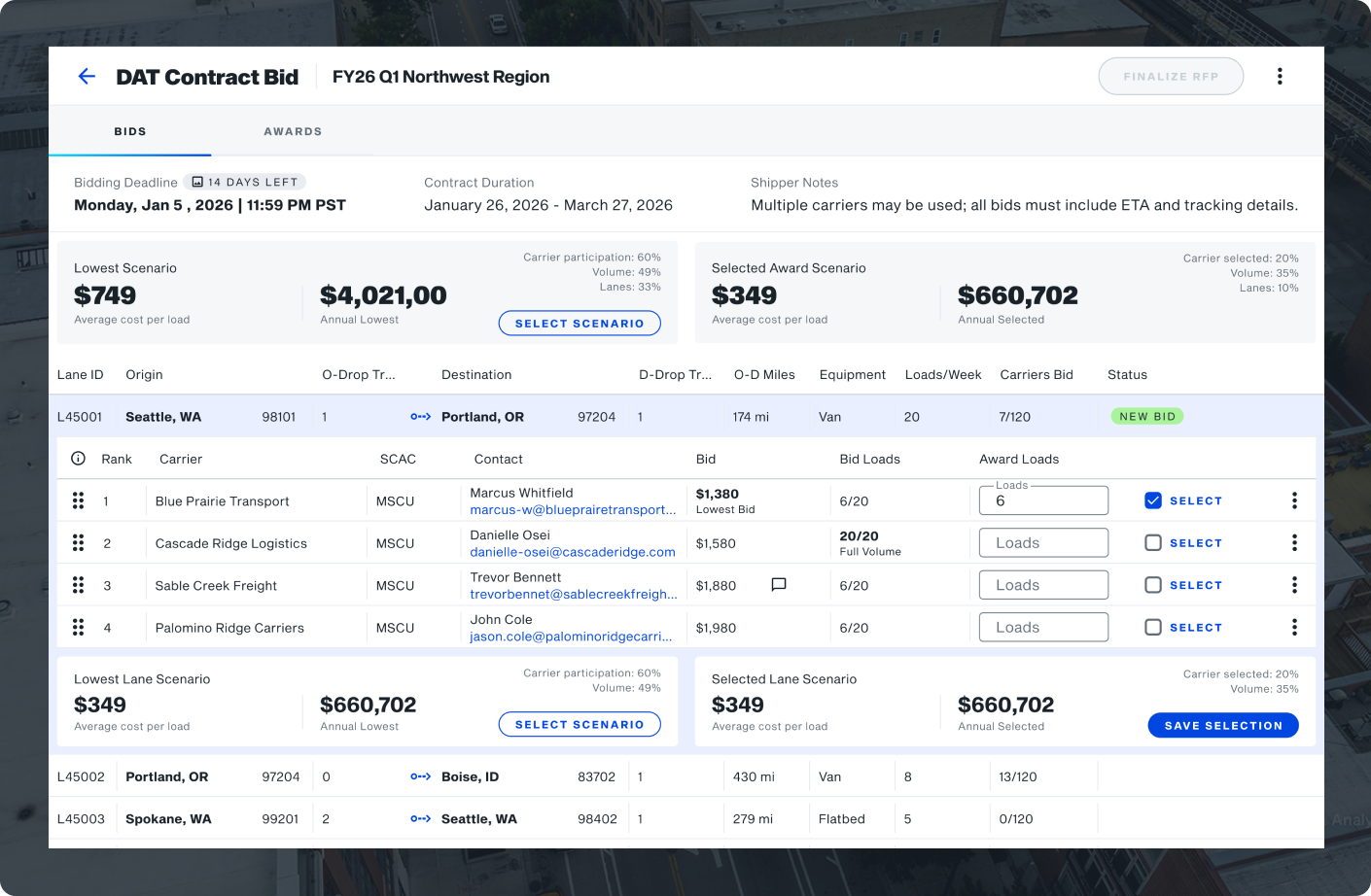Click the Status column header
Viewport: 1371px width, 896px height.
tap(1127, 375)
